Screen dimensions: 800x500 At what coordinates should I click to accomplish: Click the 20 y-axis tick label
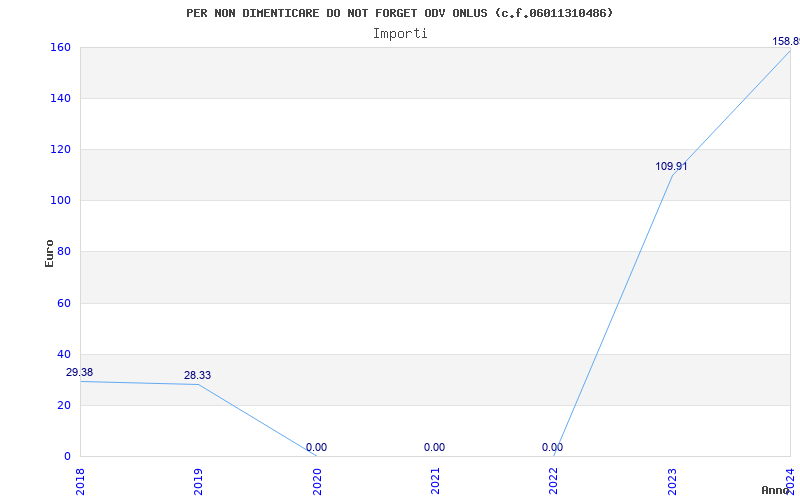[64, 406]
